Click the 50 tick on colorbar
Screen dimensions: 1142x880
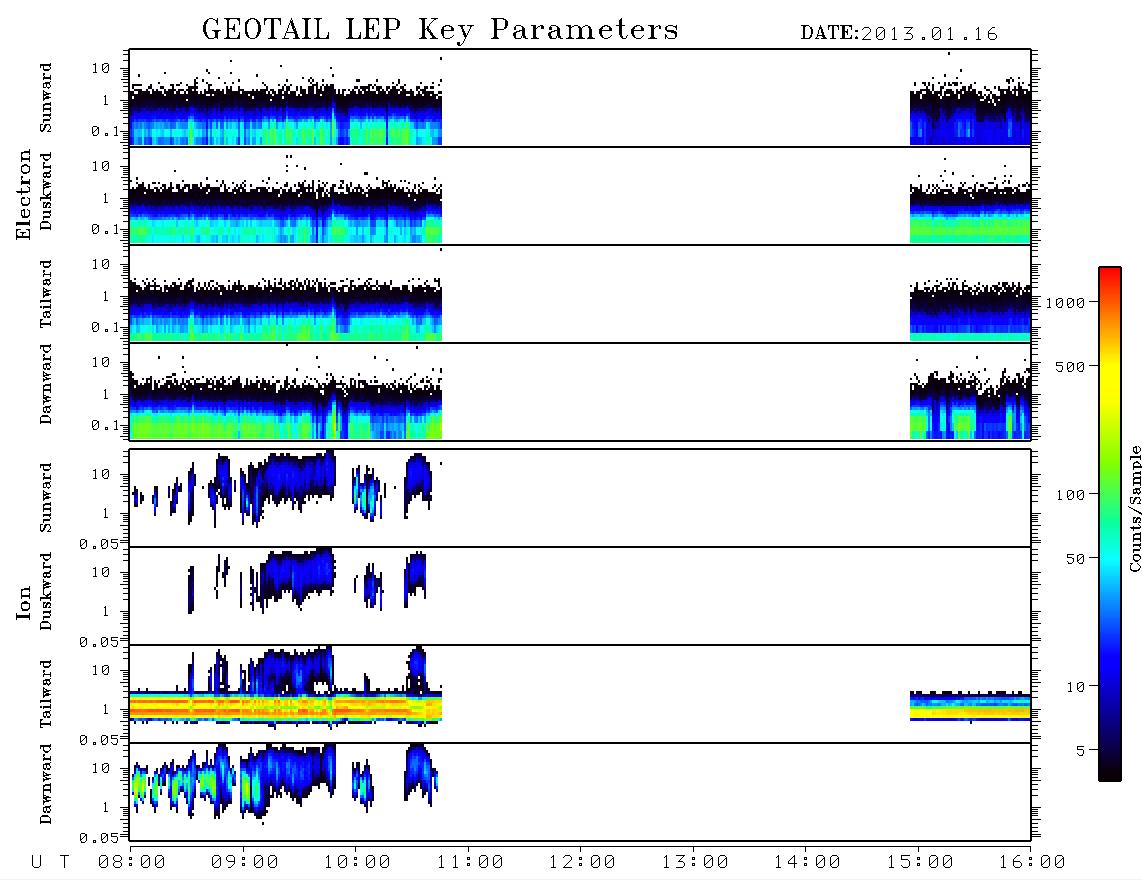(1075, 559)
